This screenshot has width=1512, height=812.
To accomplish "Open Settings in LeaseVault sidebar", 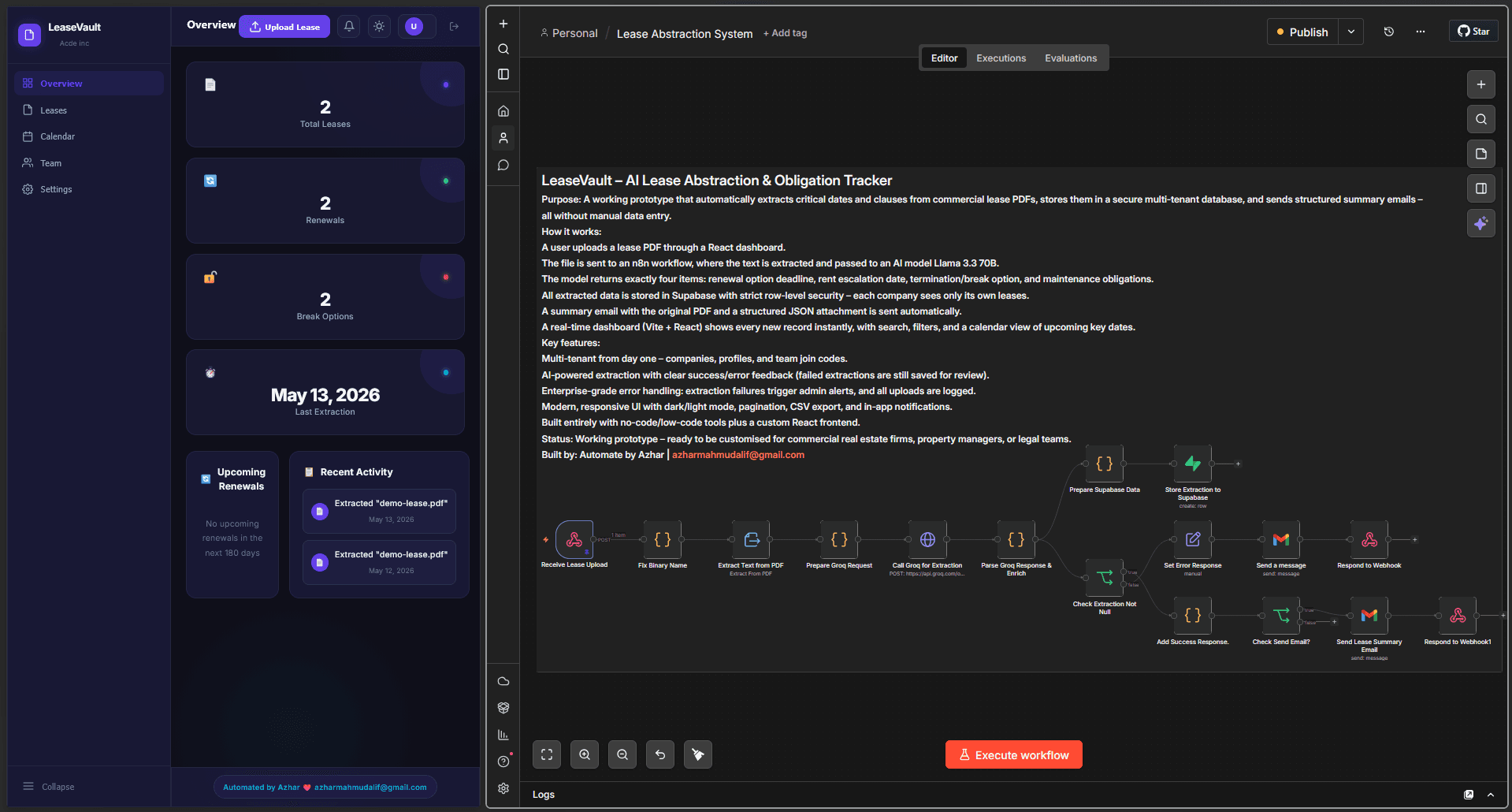I will point(89,189).
